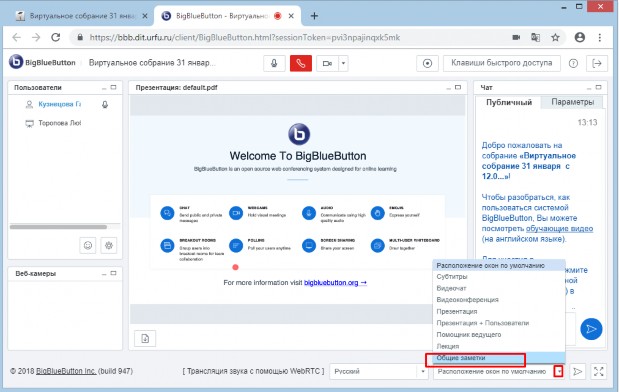Select user Торопова in users list
This screenshot has width=619, height=392.
[59, 123]
